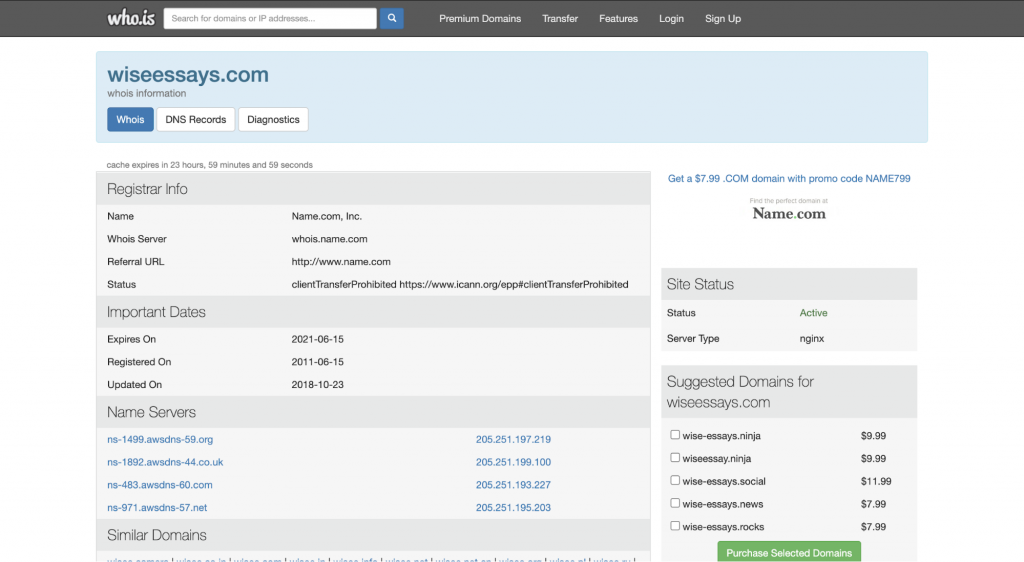Click the Similar Domains section header

(x=373, y=535)
